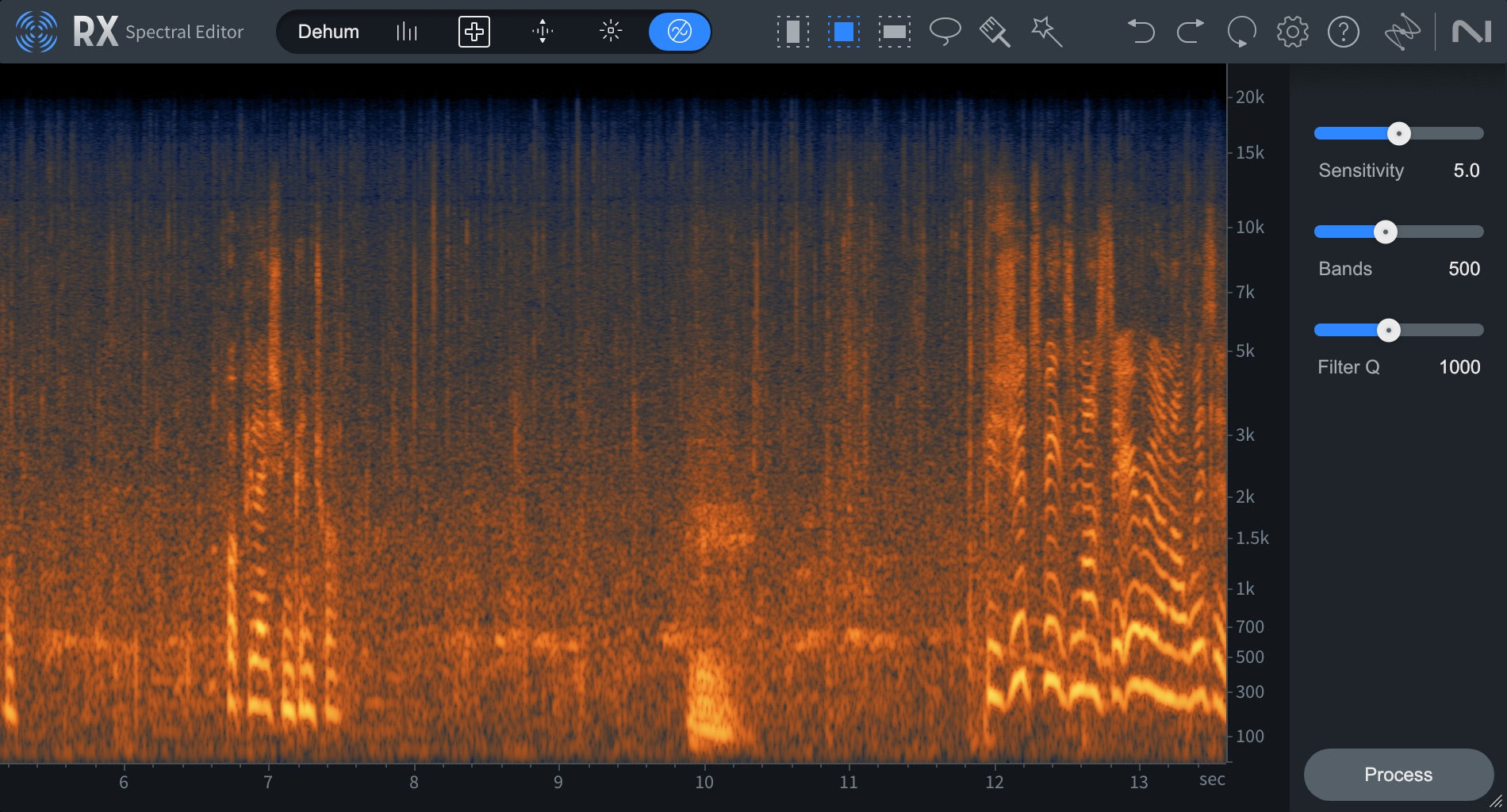
Task: Toggle the Dehum filter preview mode
Action: pos(679,32)
